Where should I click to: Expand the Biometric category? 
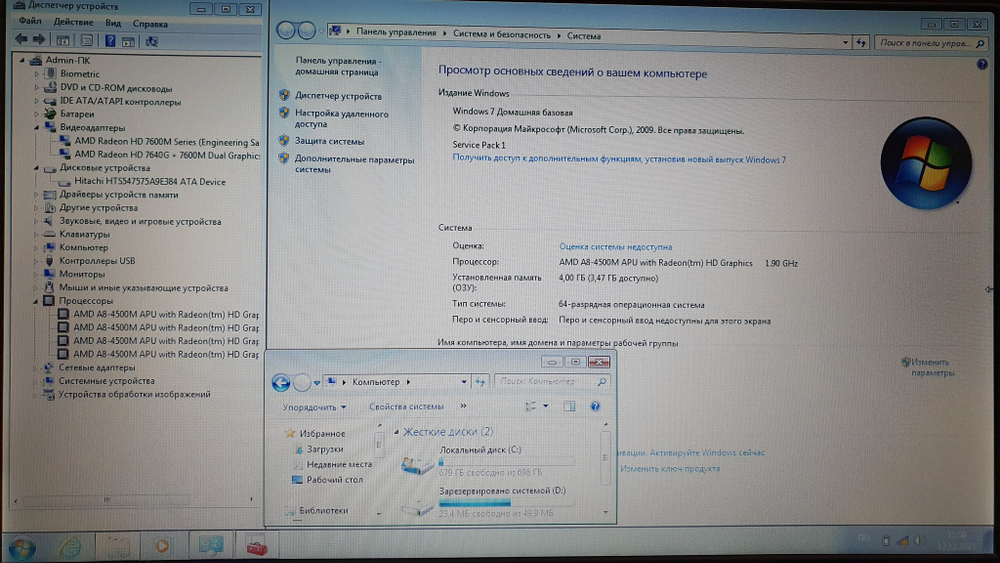coord(36,74)
